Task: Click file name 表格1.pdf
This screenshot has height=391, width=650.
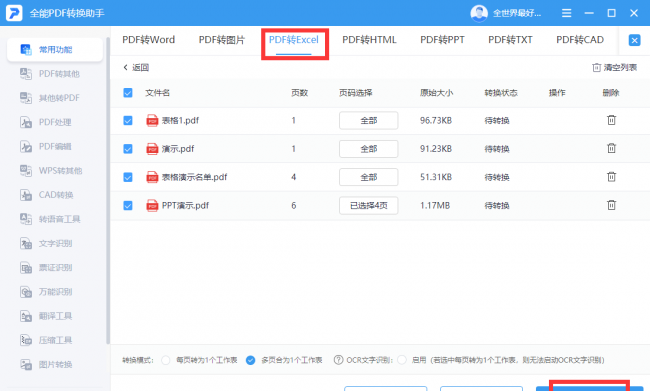Action: click(x=180, y=121)
